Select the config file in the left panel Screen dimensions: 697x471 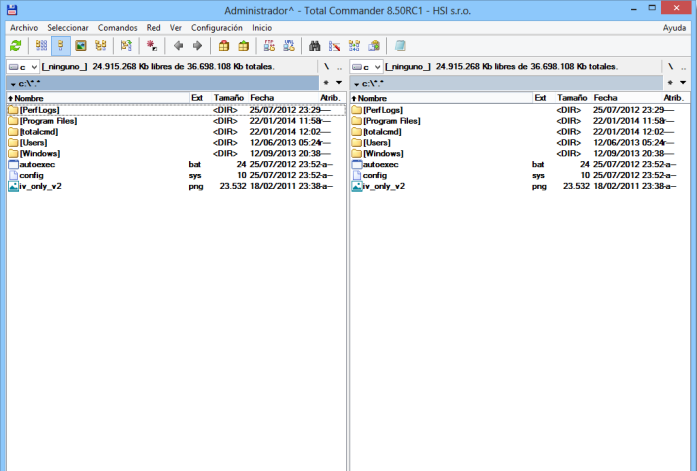(x=176, y=175)
